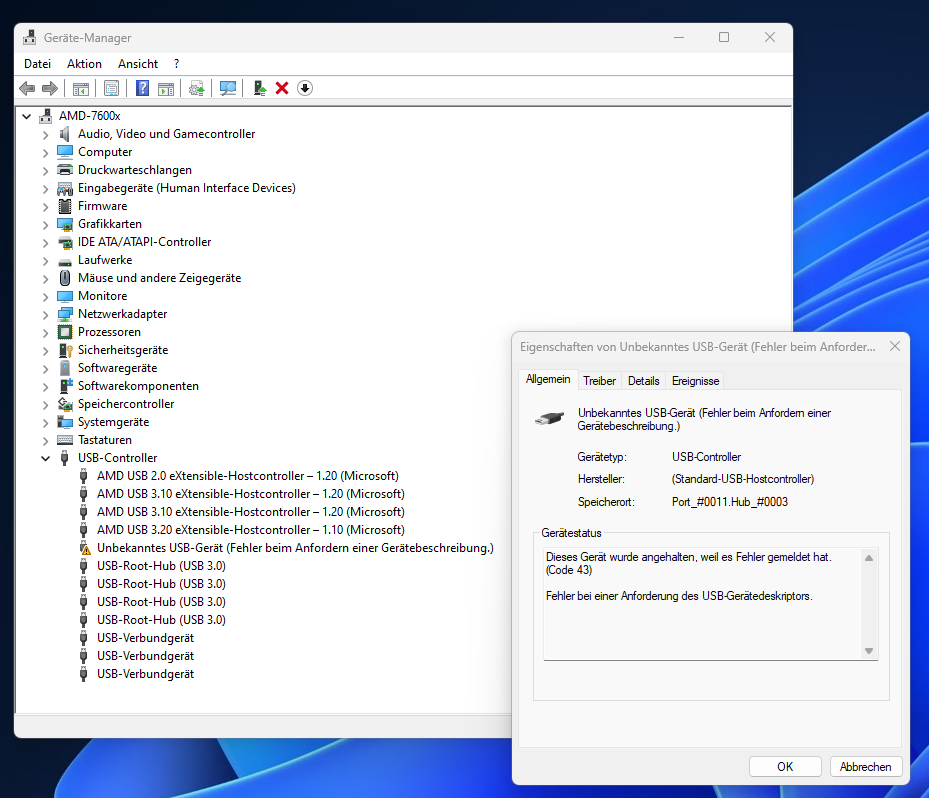Image resolution: width=929 pixels, height=798 pixels.
Task: Expand the Computer category
Action: tap(45, 152)
